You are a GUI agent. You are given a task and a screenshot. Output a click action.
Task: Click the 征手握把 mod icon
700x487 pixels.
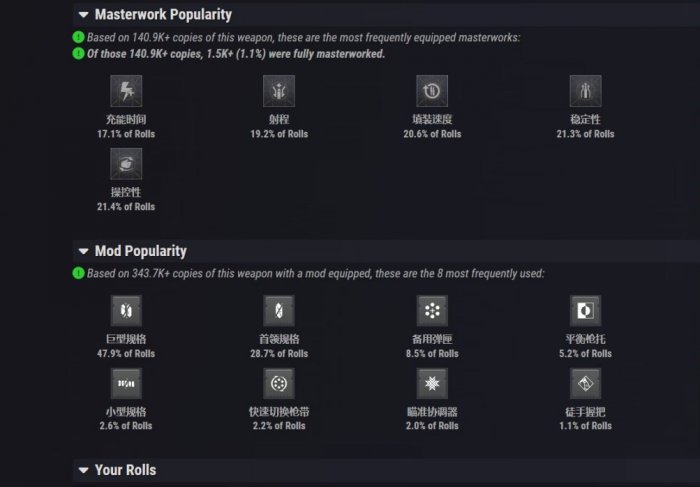[x=585, y=384]
